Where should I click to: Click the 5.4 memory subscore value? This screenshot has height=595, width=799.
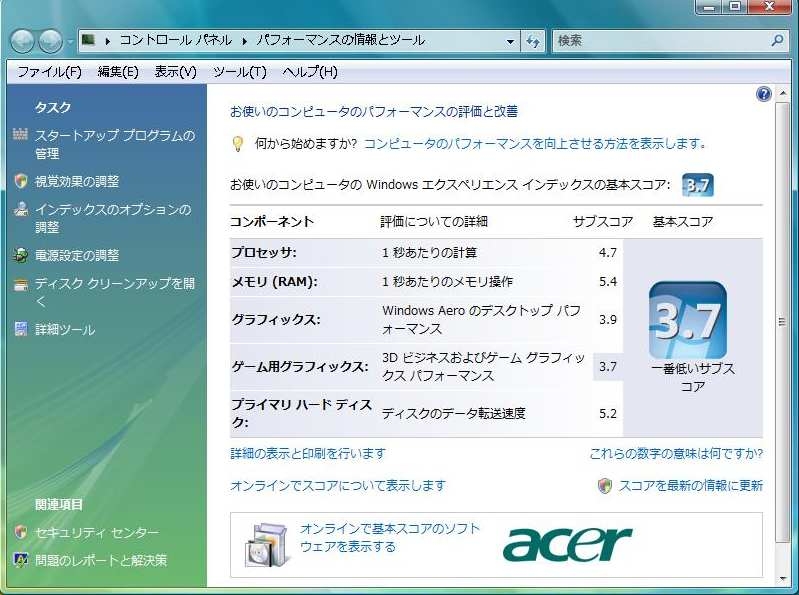pyautogui.click(x=608, y=281)
